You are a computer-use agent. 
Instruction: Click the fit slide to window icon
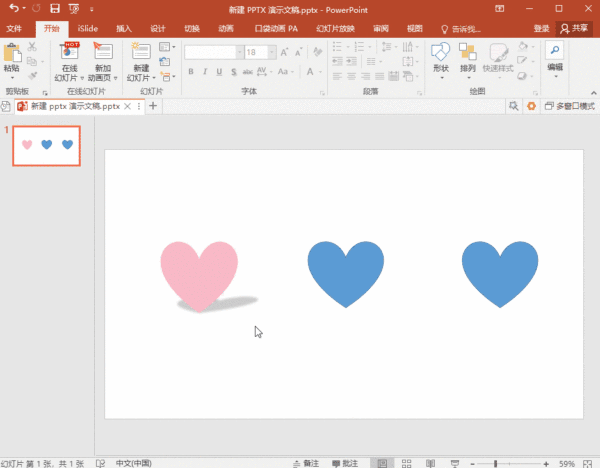coord(587,463)
